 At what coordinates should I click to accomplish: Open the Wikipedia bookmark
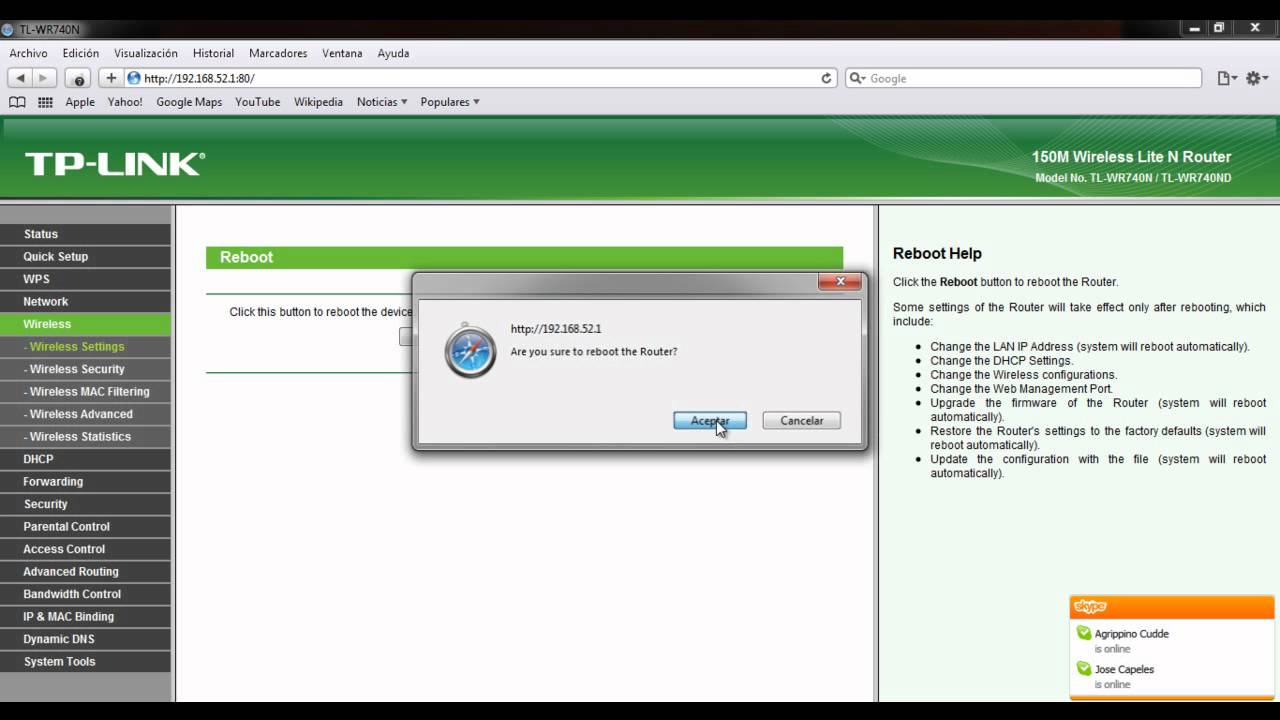point(318,102)
